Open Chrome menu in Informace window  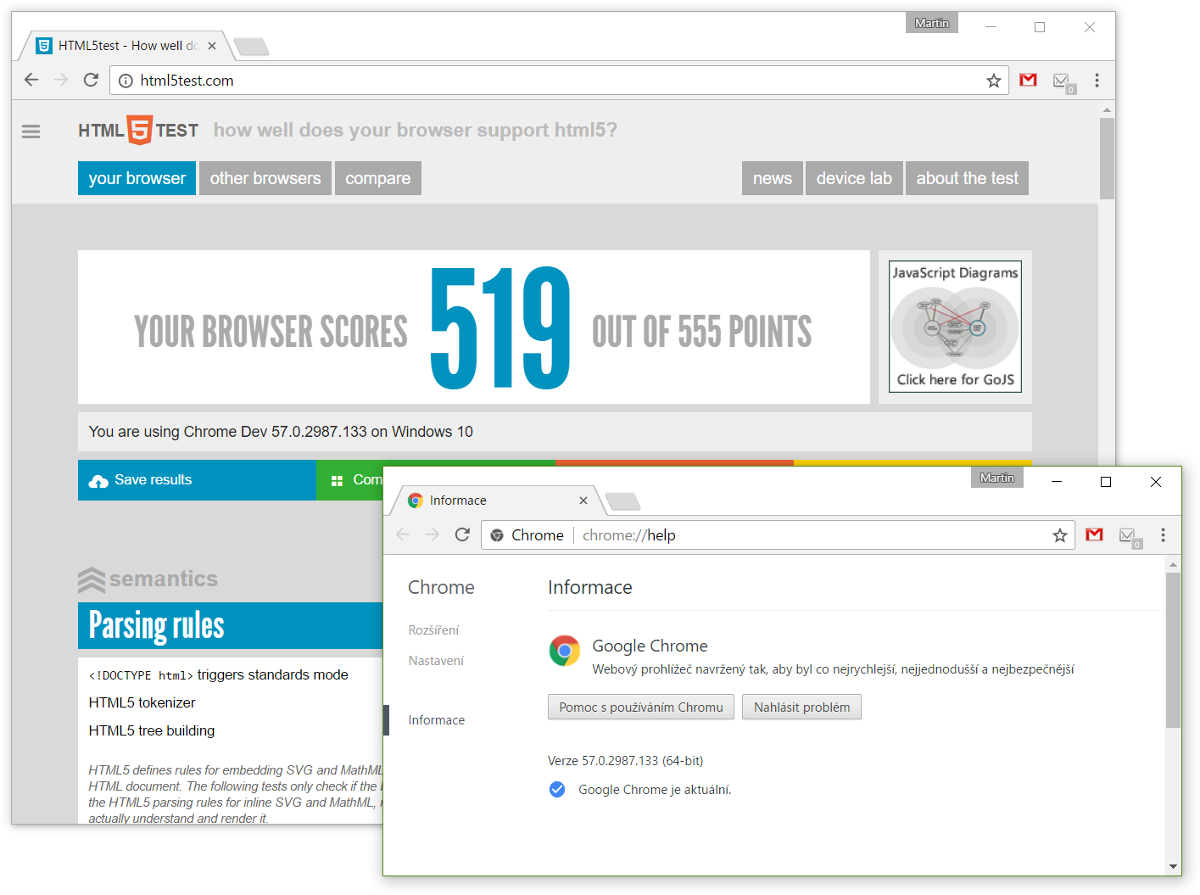point(1163,535)
